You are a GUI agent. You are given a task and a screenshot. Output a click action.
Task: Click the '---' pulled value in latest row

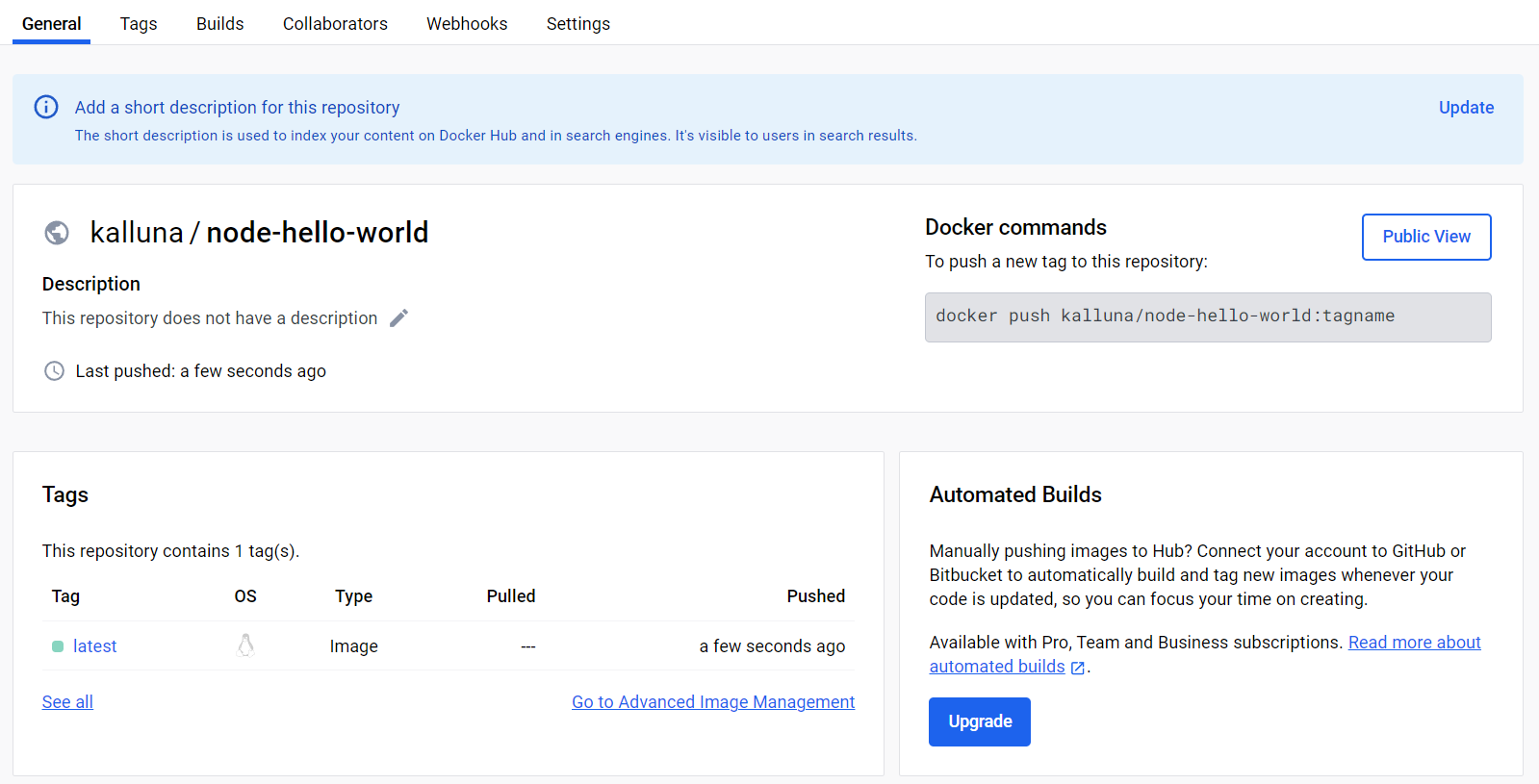click(x=527, y=646)
